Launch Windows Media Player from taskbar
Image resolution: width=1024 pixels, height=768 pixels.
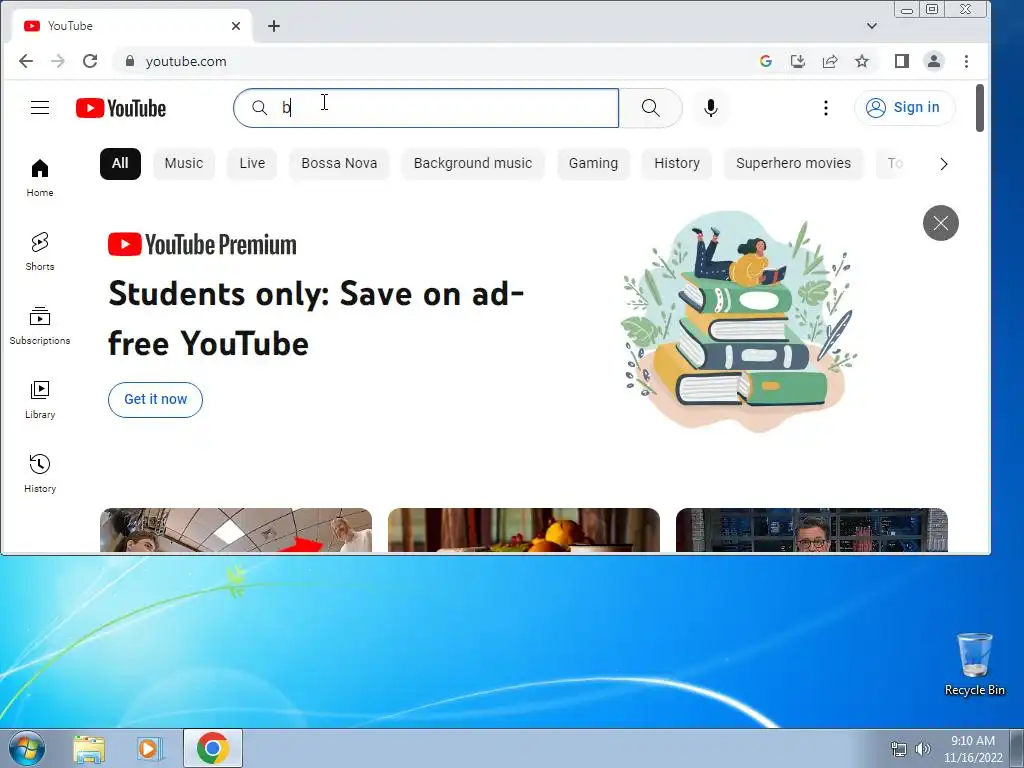[149, 748]
